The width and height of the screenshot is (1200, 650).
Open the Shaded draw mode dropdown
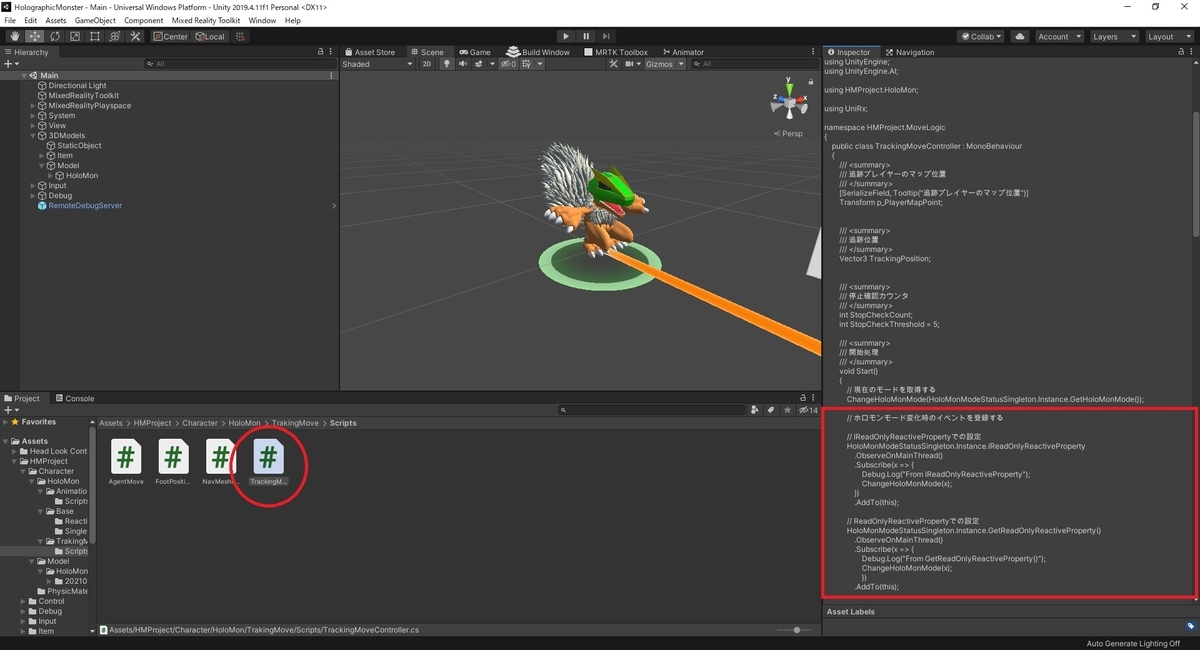377,64
